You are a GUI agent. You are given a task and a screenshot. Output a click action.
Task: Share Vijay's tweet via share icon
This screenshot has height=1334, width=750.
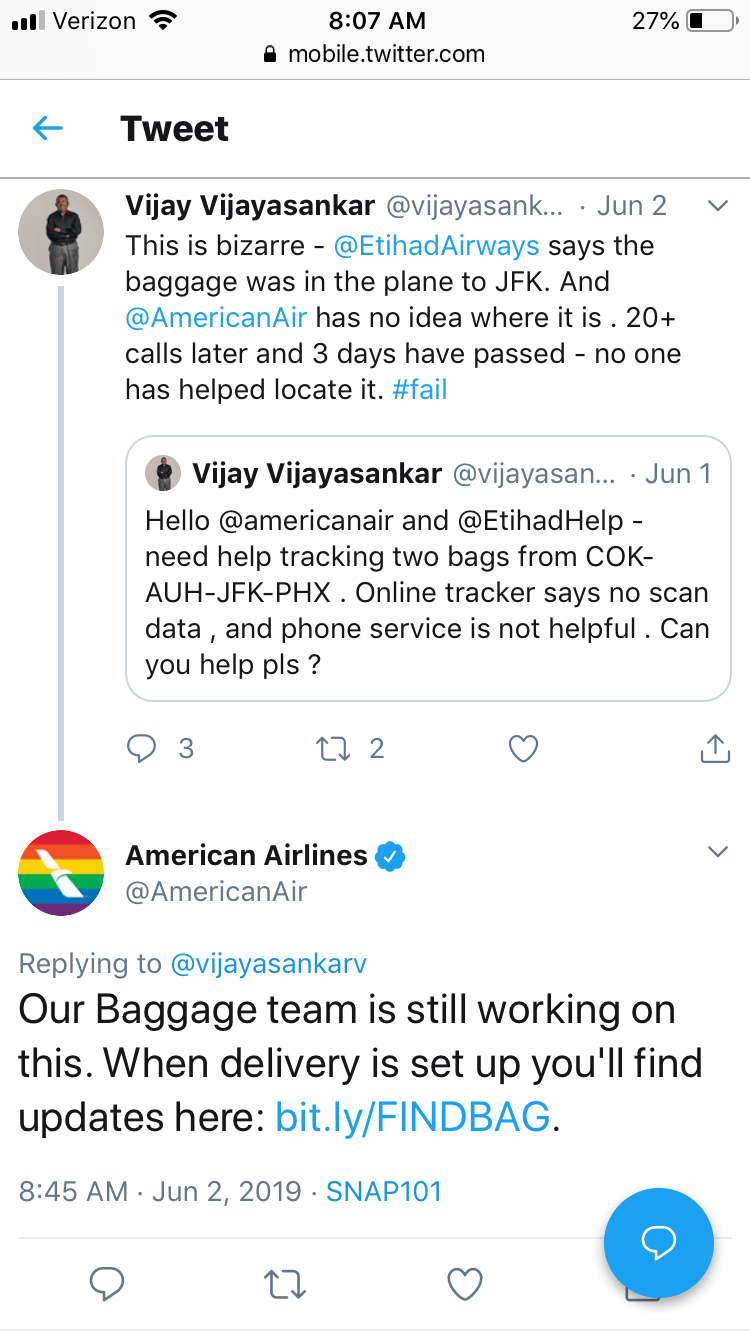[x=715, y=748]
